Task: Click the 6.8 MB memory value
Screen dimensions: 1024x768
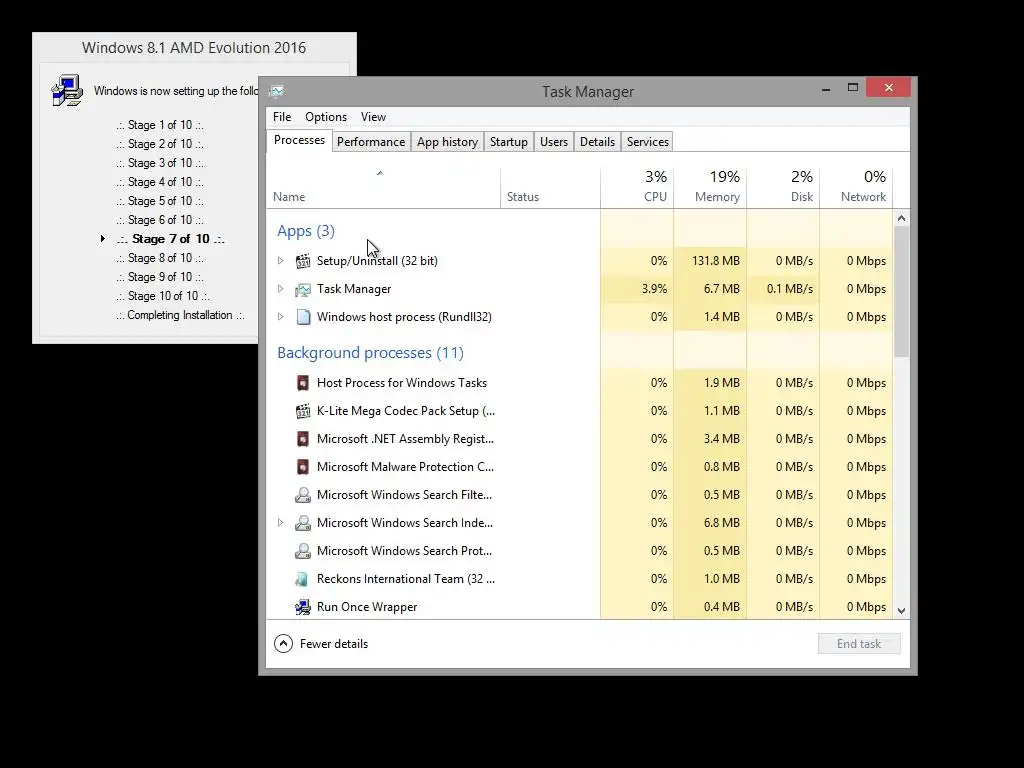Action: (722, 523)
